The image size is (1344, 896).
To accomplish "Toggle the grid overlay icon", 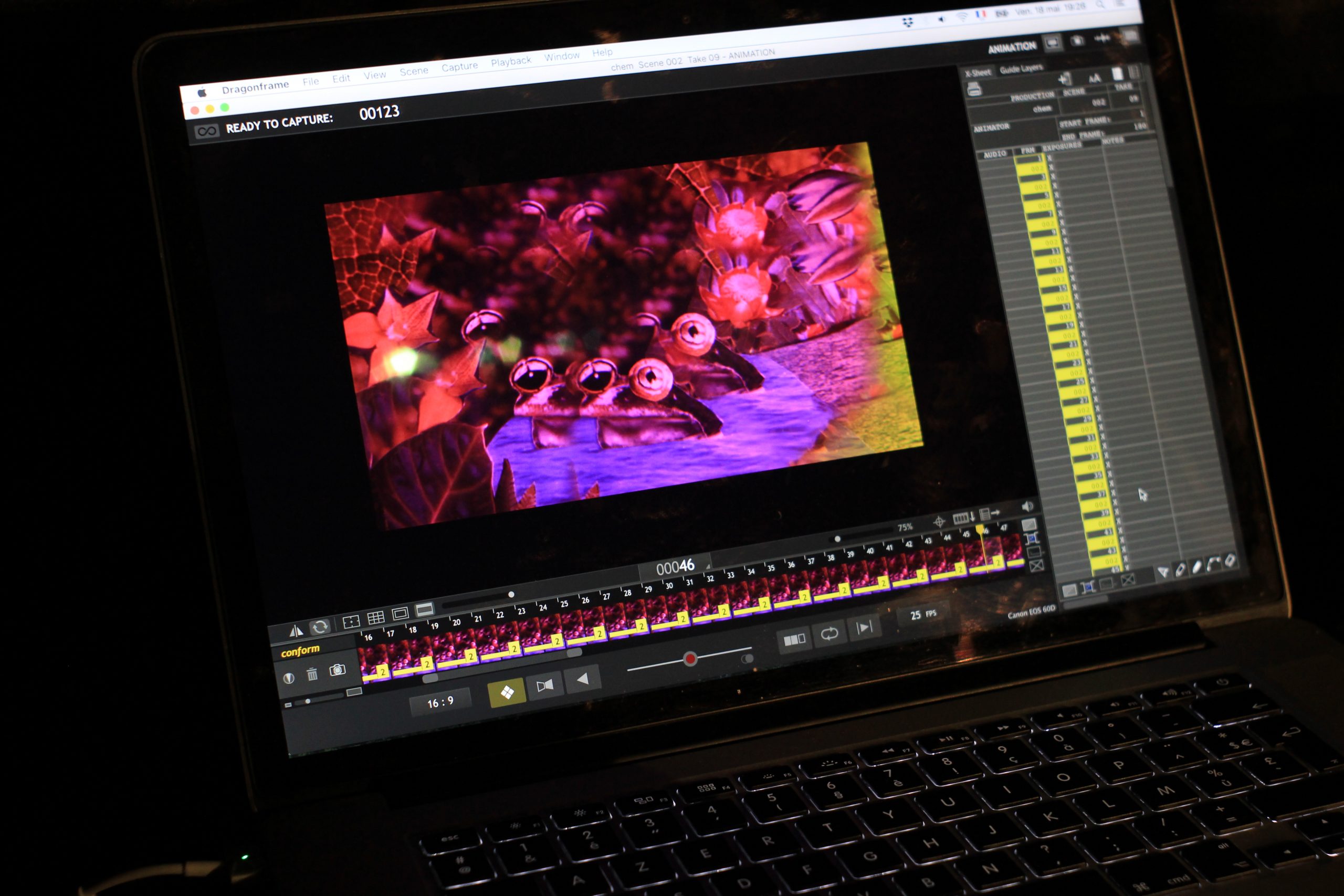I will pyautogui.click(x=375, y=617).
